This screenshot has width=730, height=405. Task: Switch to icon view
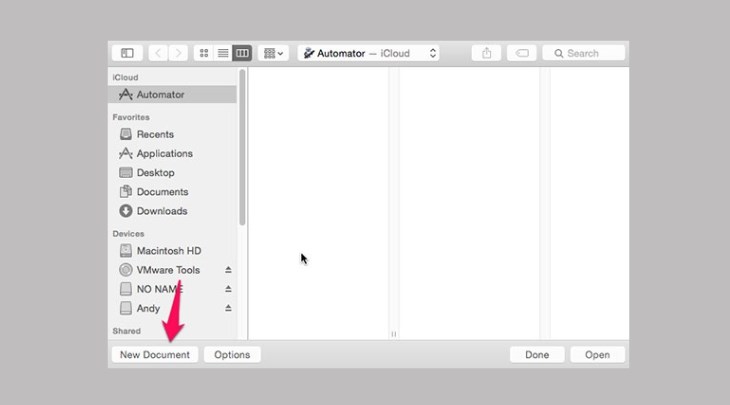coord(203,53)
